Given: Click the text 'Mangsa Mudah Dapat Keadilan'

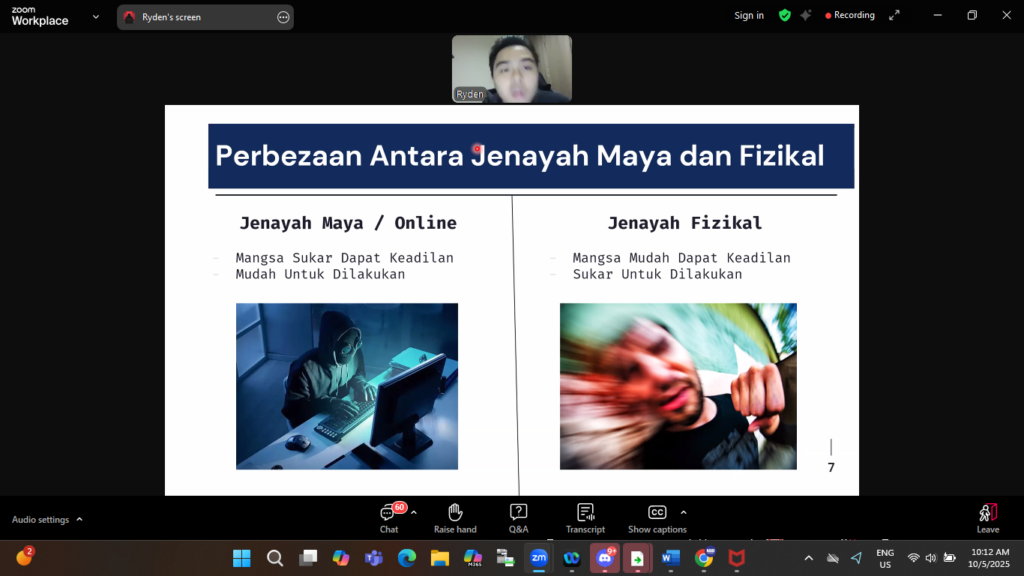Looking at the screenshot, I should (682, 258).
